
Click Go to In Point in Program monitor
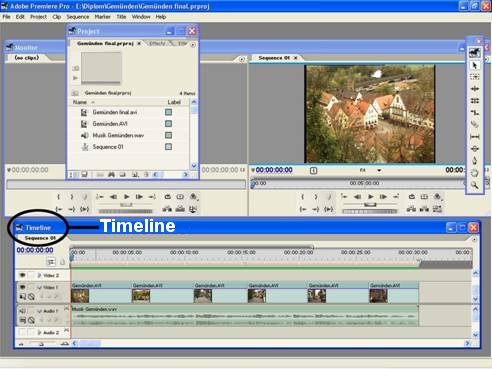pos(303,209)
